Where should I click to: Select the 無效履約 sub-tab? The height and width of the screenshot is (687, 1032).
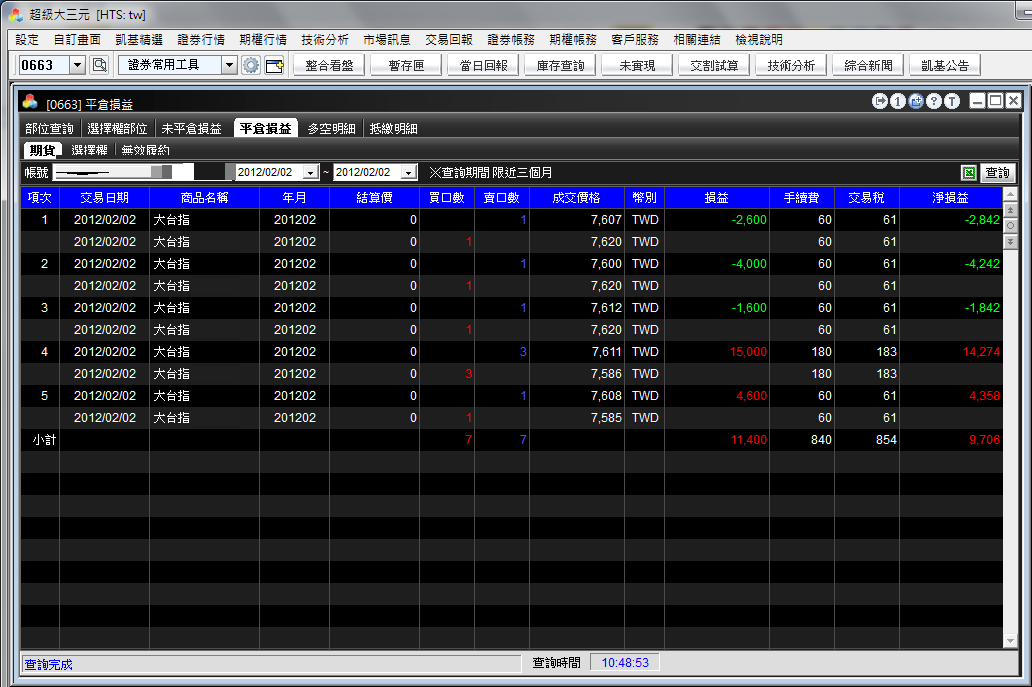point(145,150)
